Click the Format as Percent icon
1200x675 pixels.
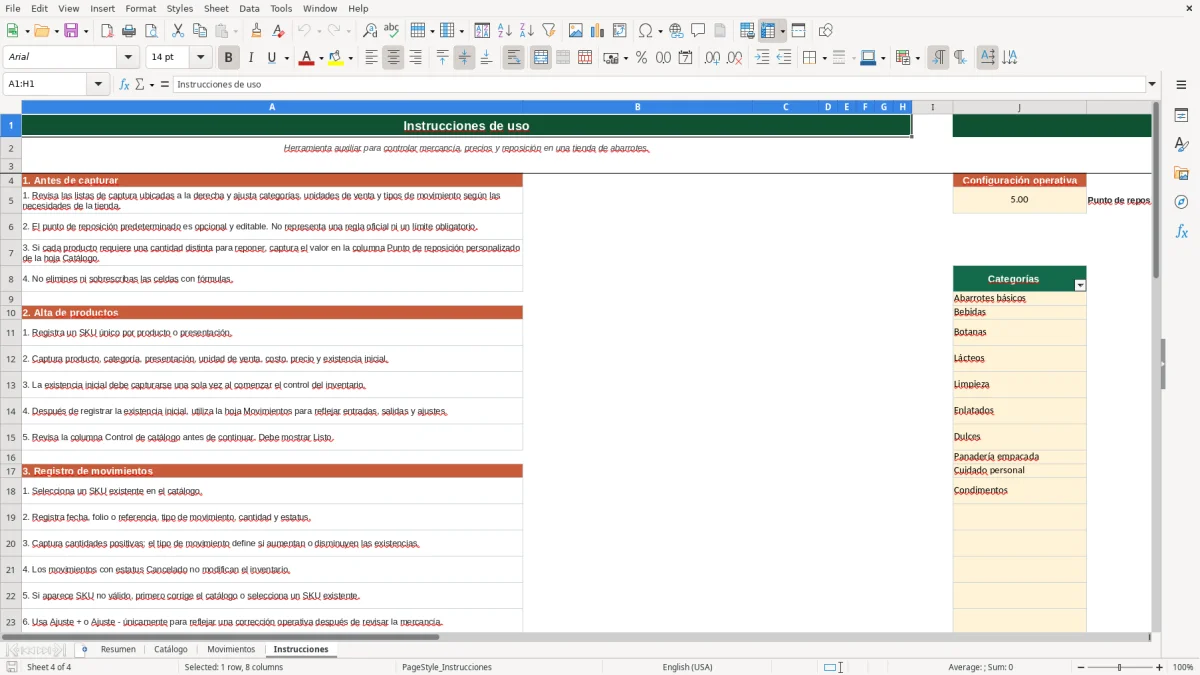(642, 58)
